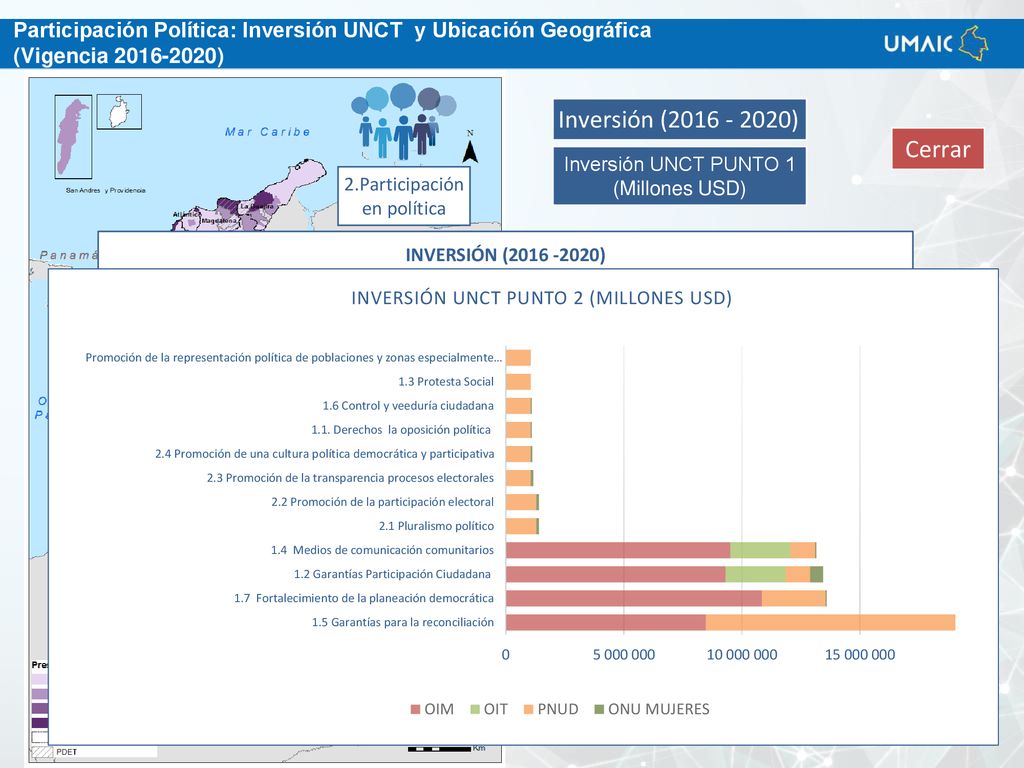Image resolution: width=1024 pixels, height=768 pixels.
Task: Select the OIT segment of bar 1.2
Action: (755, 574)
